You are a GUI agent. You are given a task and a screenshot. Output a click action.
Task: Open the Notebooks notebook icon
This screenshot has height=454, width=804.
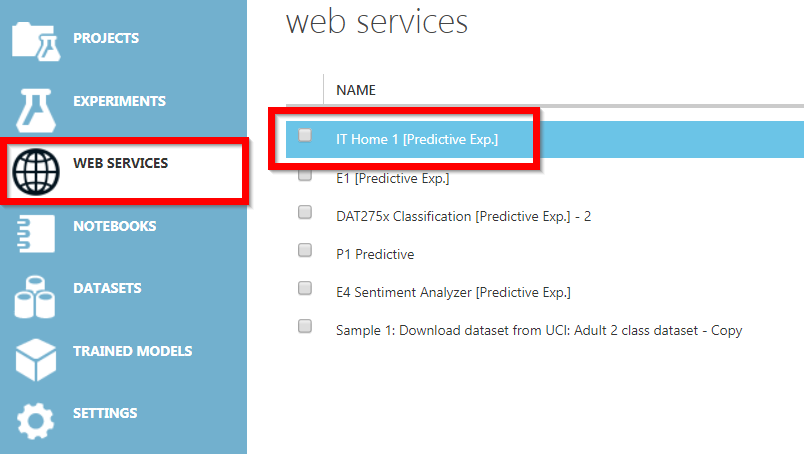pyautogui.click(x=35, y=234)
